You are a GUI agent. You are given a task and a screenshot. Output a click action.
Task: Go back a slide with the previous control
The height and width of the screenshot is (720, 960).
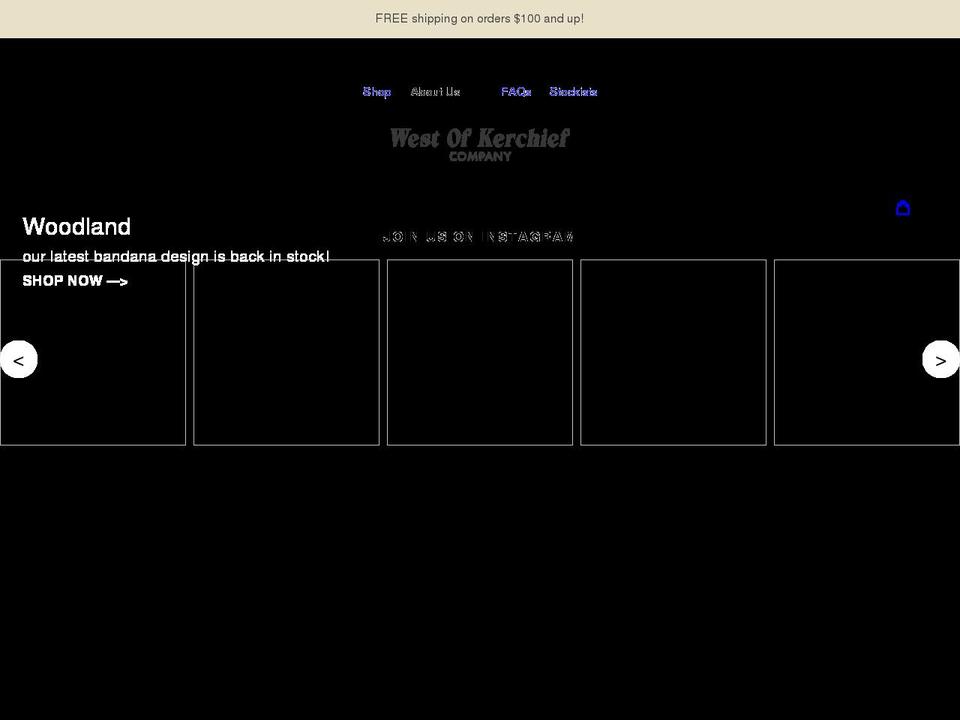(18, 359)
